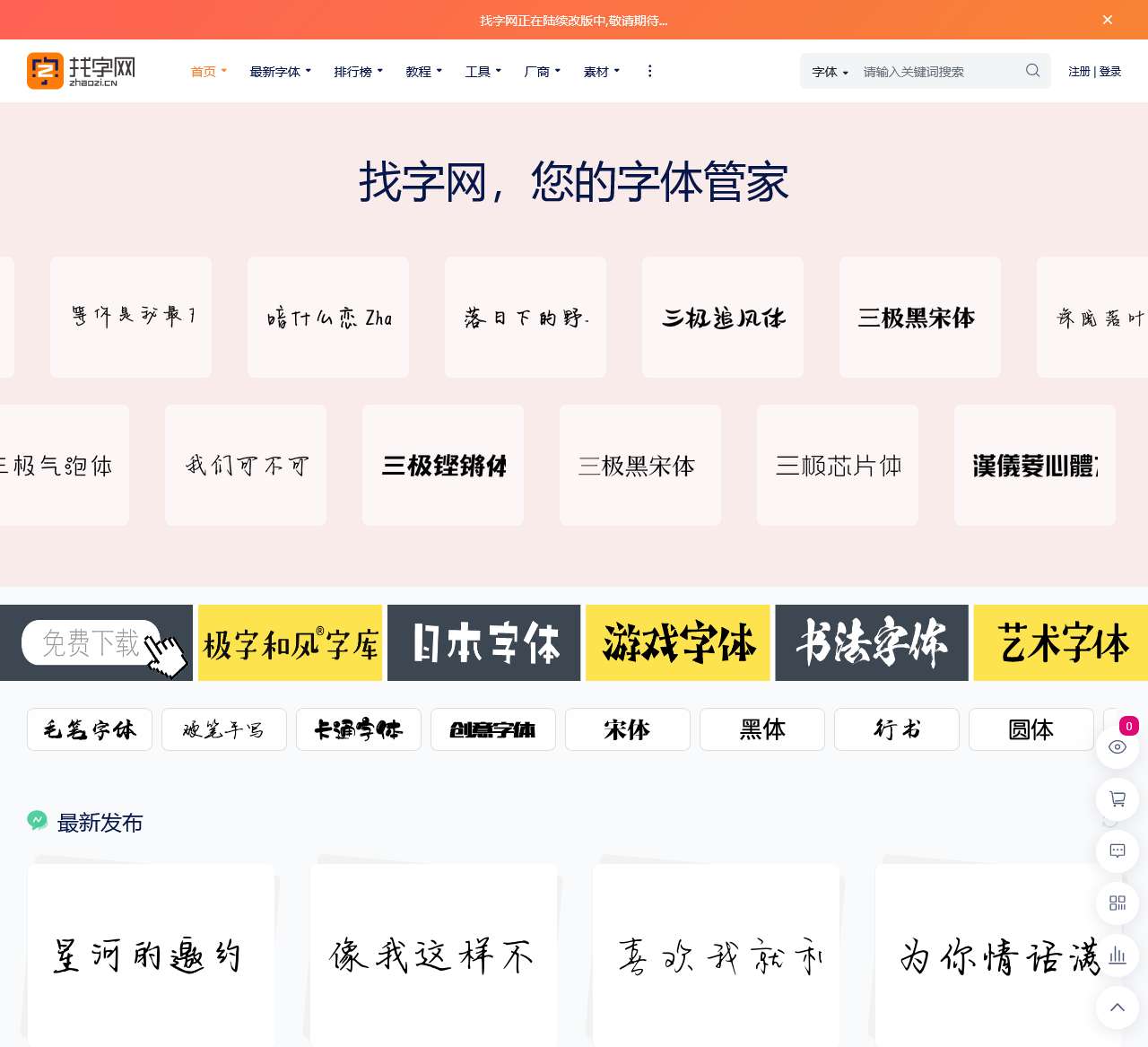Image resolution: width=1148 pixels, height=1047 pixels.
Task: Open the shopping cart sidebar icon
Action: tap(1118, 799)
